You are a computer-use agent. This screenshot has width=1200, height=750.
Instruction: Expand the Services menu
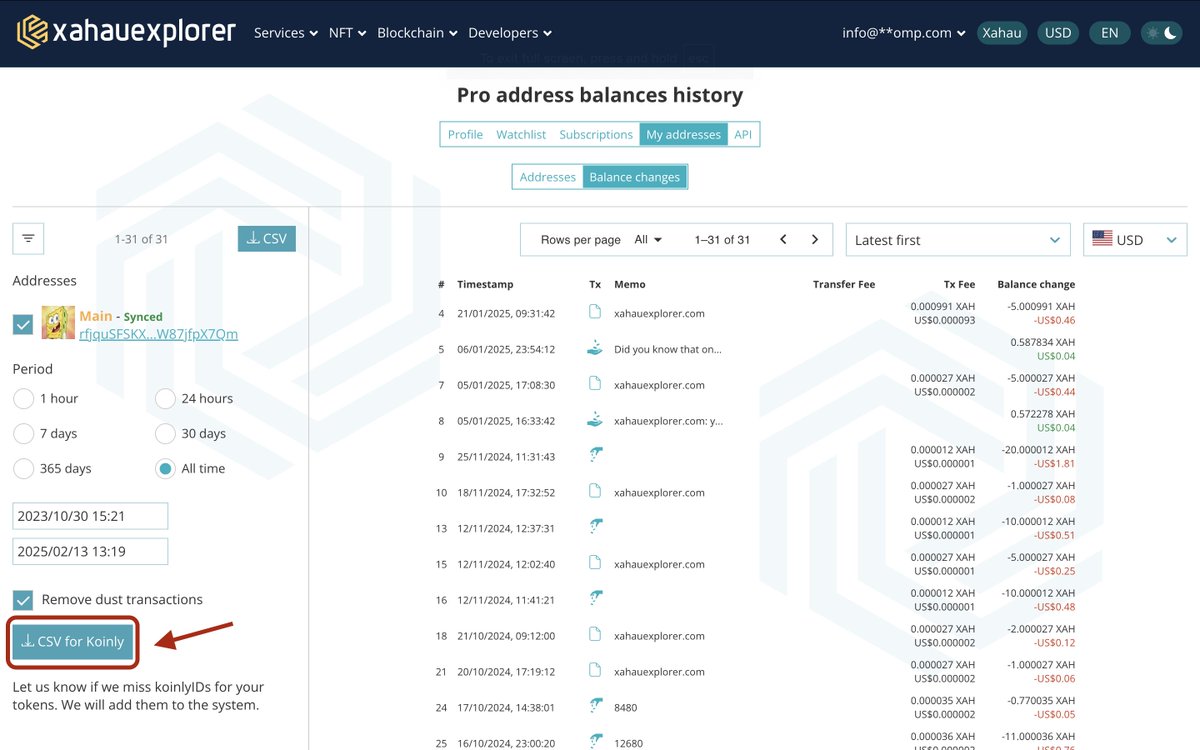coord(285,32)
